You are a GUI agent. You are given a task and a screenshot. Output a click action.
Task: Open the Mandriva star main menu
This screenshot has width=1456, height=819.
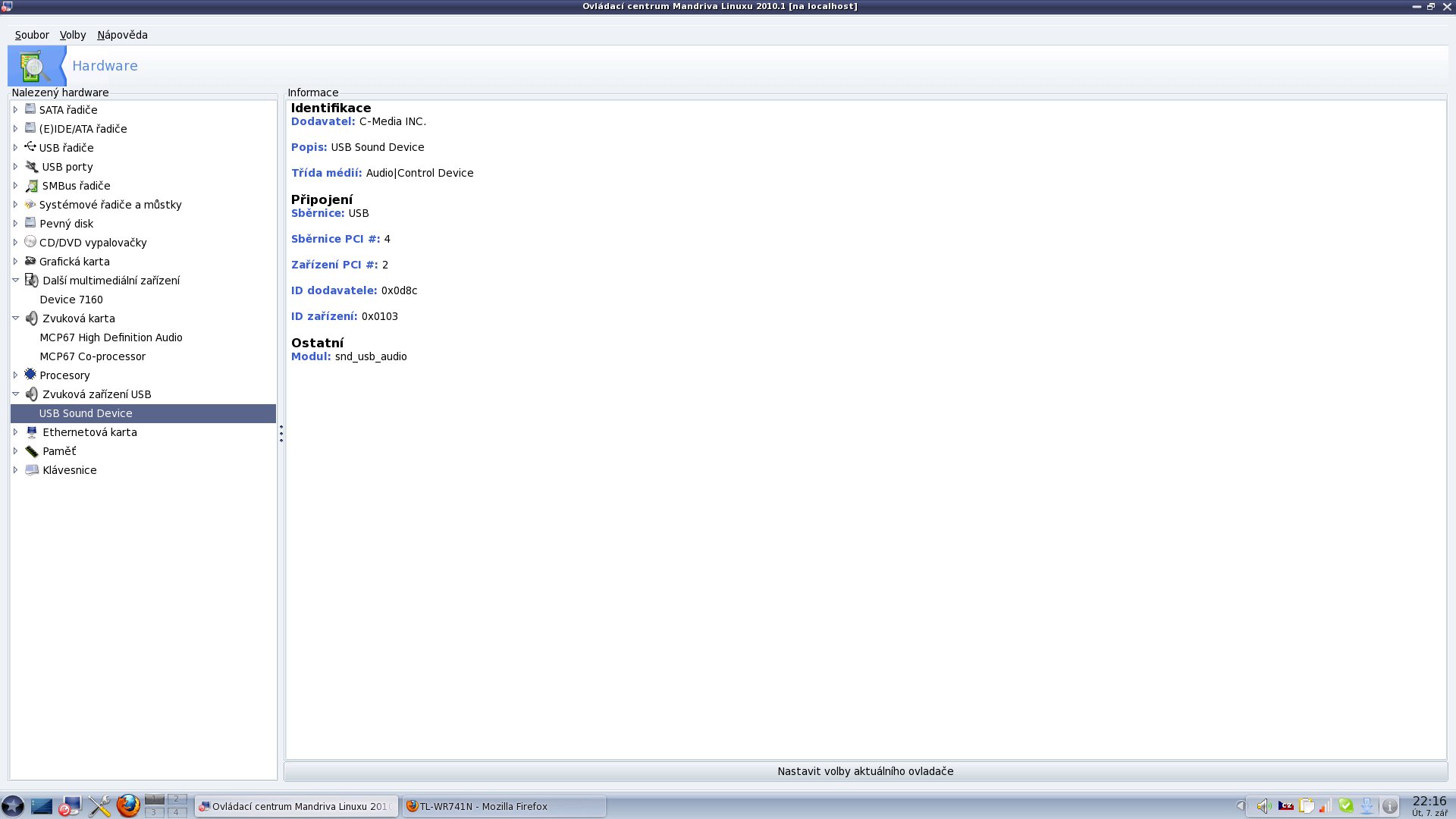(13, 806)
